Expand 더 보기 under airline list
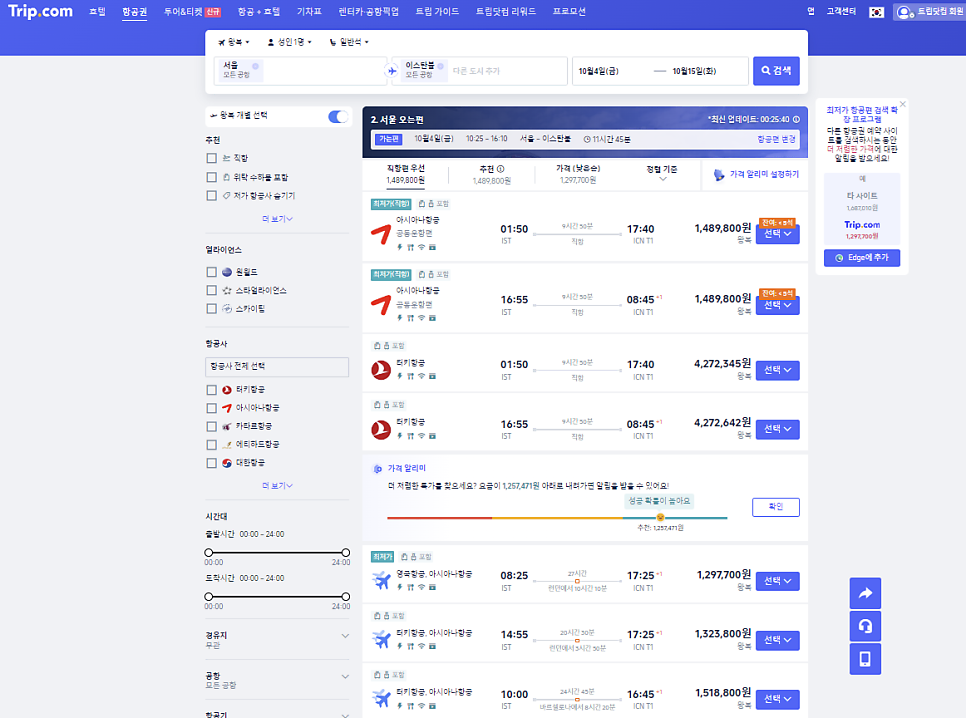The image size is (966, 718). [x=277, y=486]
